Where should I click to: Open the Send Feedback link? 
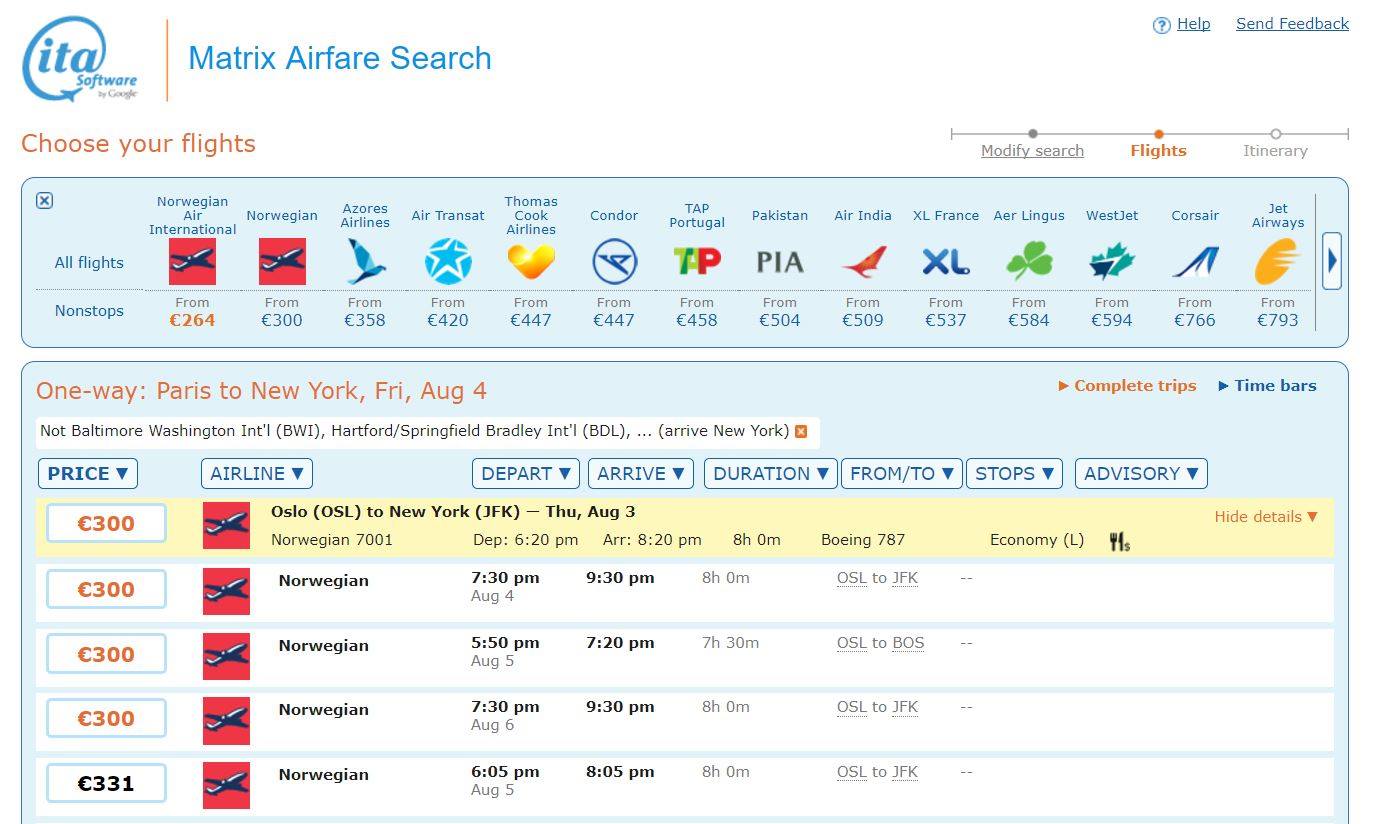coord(1292,24)
